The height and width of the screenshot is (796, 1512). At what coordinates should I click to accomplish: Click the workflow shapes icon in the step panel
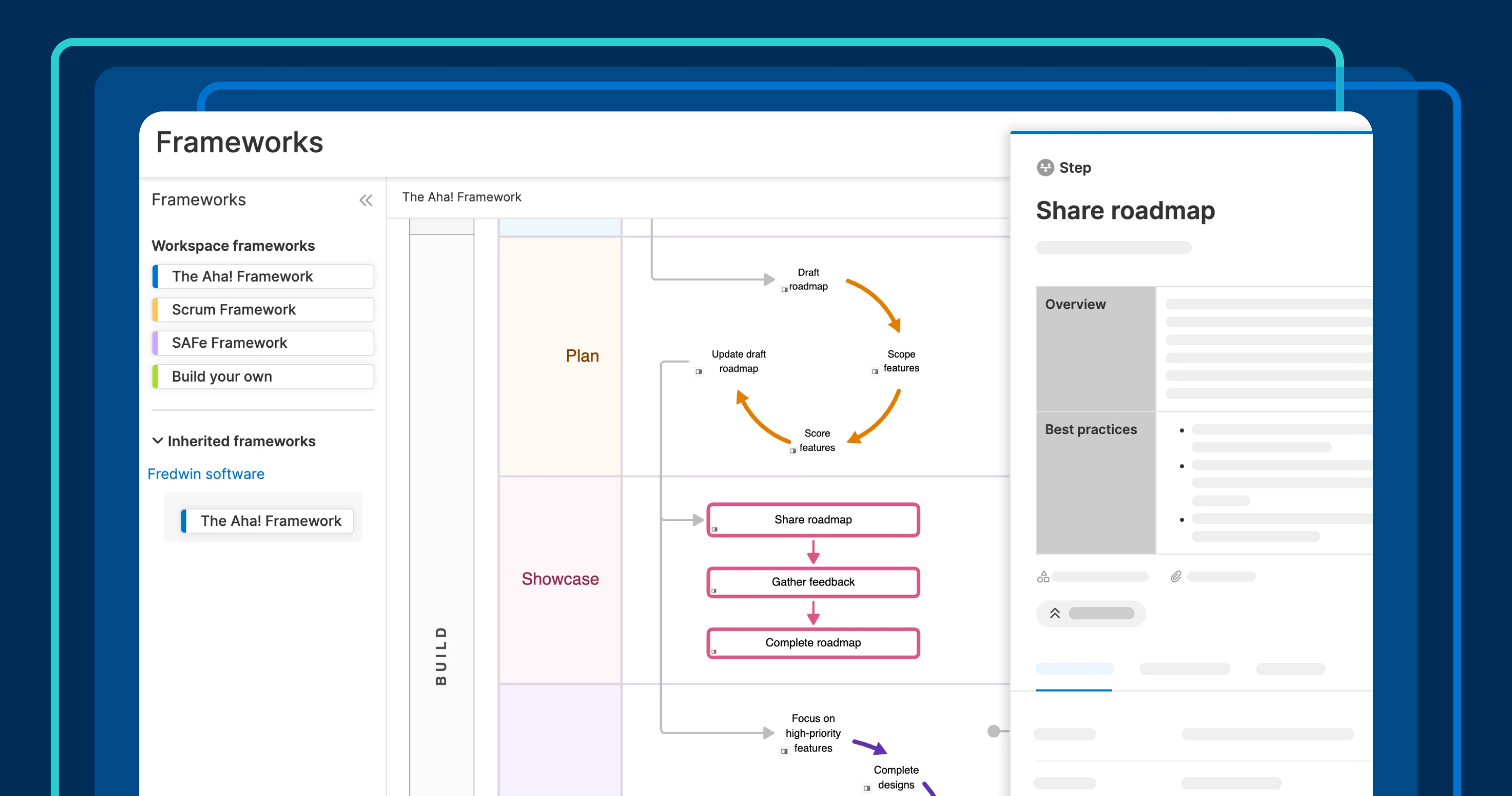tap(1043, 577)
